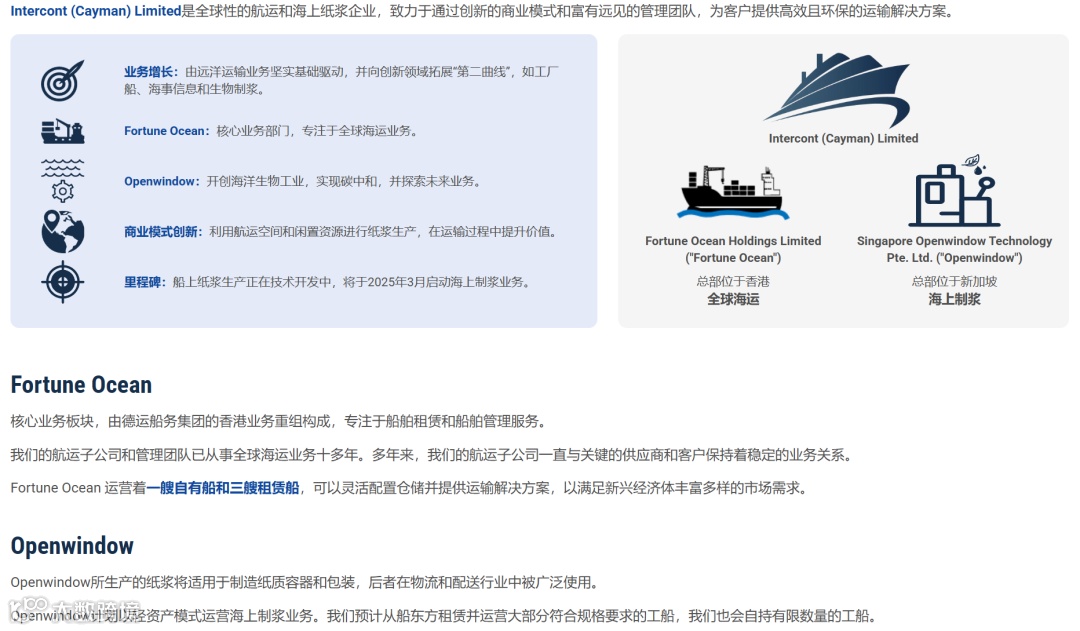Click the waves and gear Openwindow icon

pos(63,181)
